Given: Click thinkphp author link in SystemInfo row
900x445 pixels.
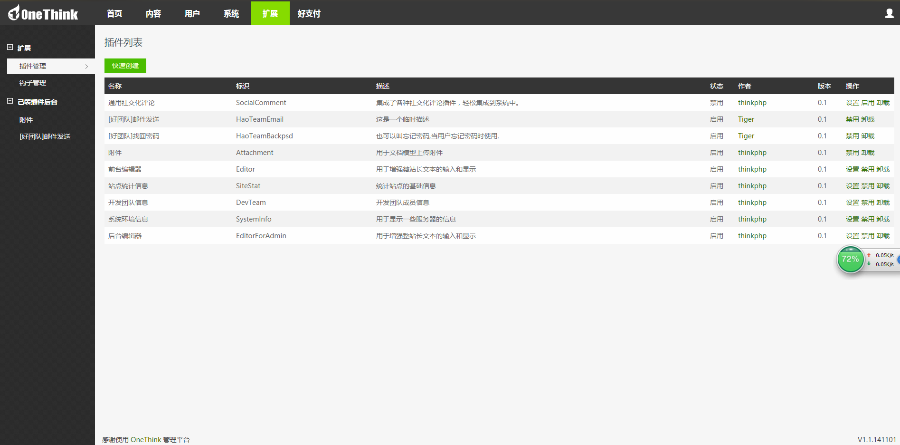Looking at the screenshot, I should tap(752, 219).
